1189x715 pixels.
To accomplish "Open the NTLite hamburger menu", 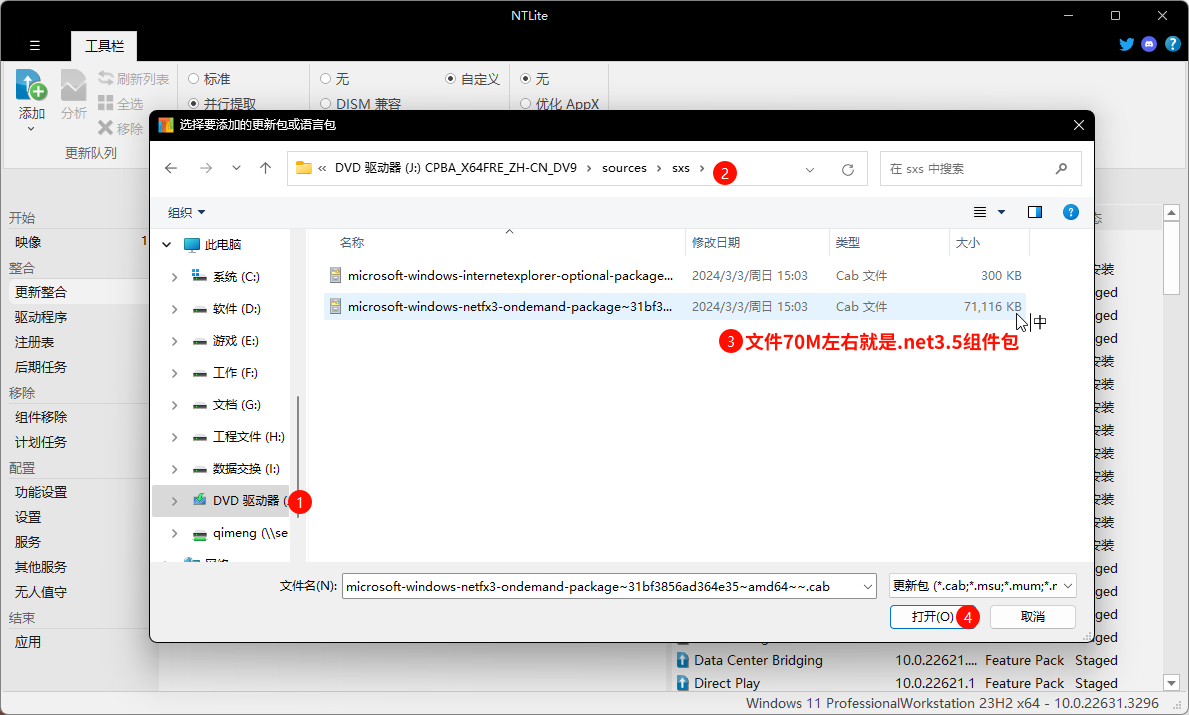I will pos(35,45).
